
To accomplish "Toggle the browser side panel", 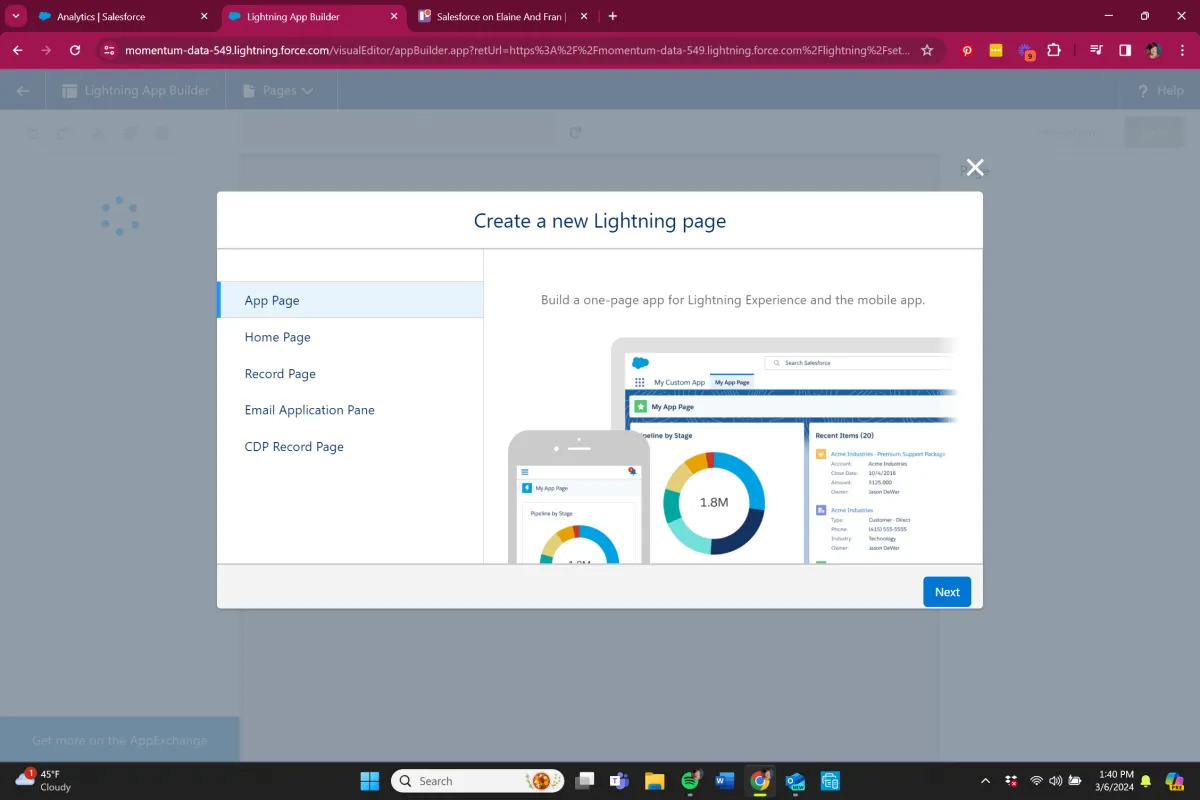I will pos(1125,50).
